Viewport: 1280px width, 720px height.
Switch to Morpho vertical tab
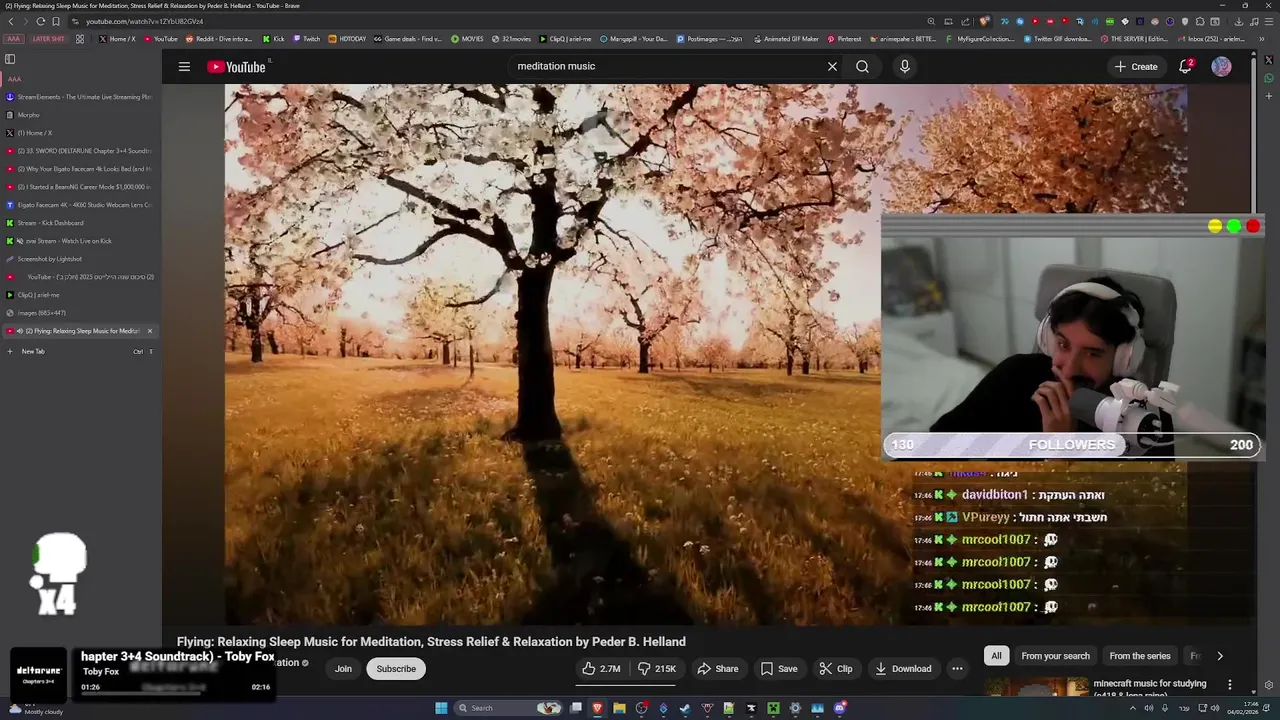pyautogui.click(x=80, y=115)
